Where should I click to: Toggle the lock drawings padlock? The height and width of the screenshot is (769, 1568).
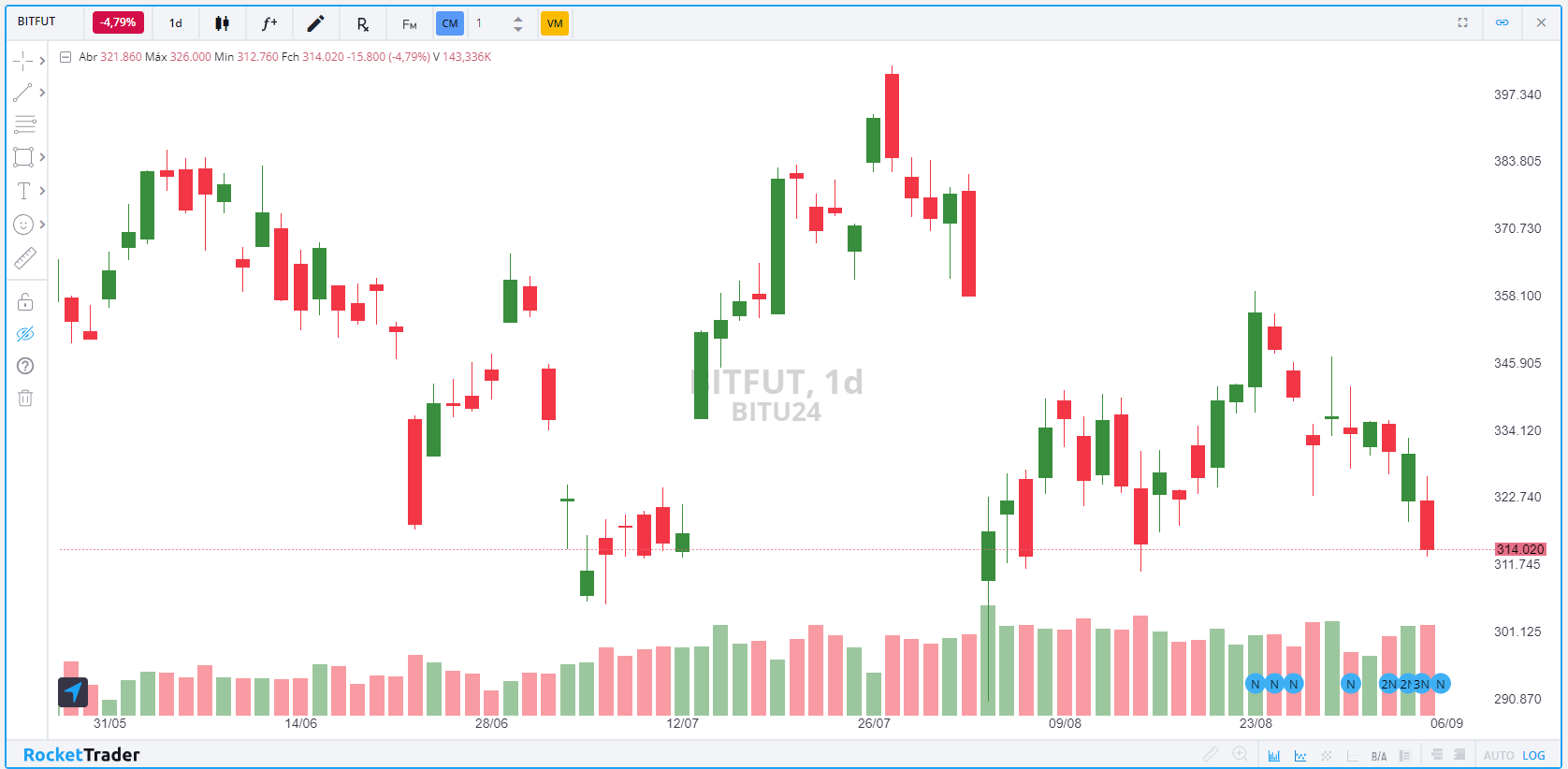coord(25,301)
